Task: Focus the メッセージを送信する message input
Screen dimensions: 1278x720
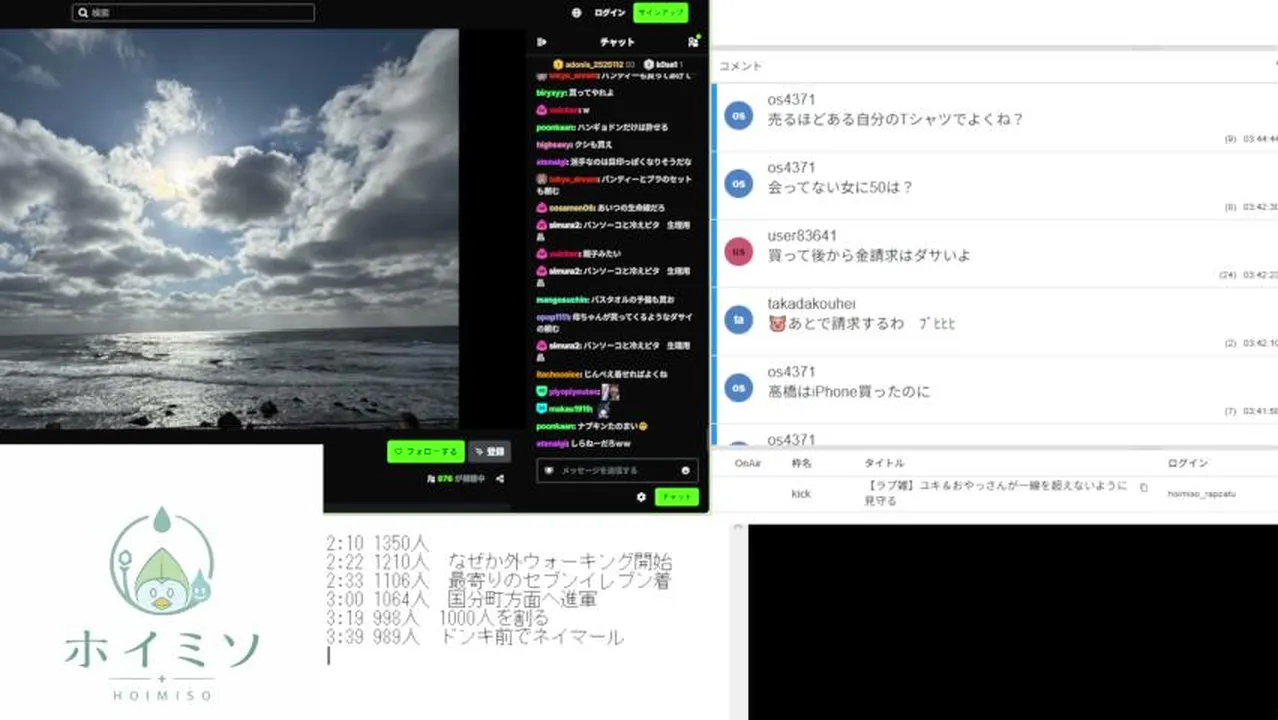Action: point(617,470)
